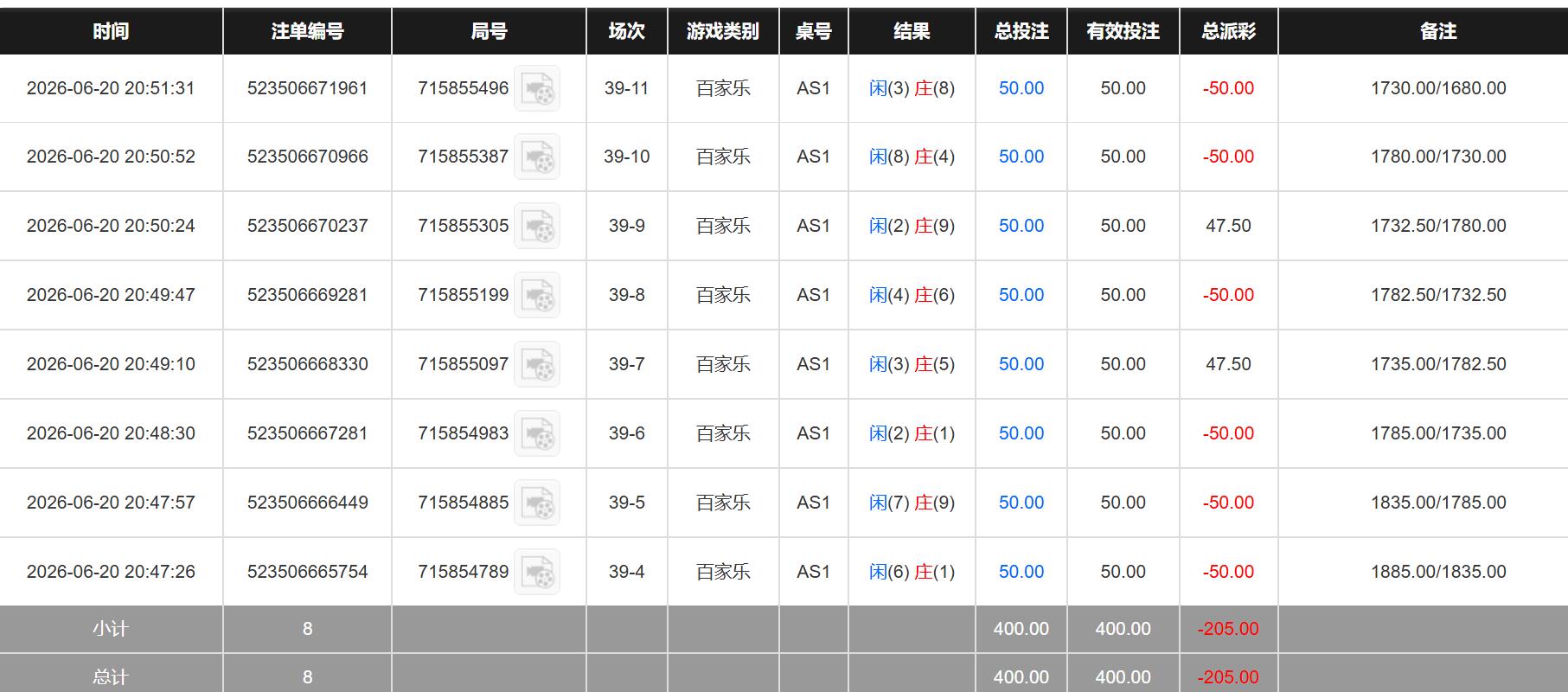Click session cell 39-11

click(627, 88)
